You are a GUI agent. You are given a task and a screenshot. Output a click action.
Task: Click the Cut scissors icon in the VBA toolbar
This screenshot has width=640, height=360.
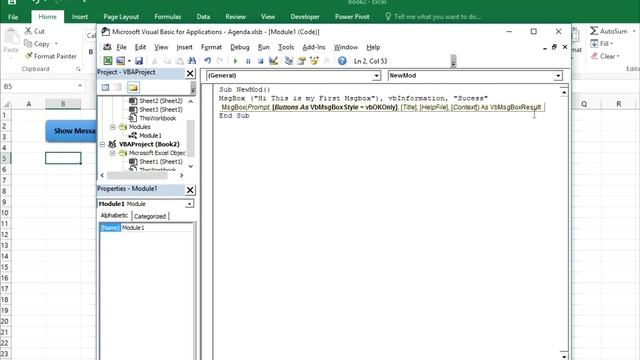(154, 61)
